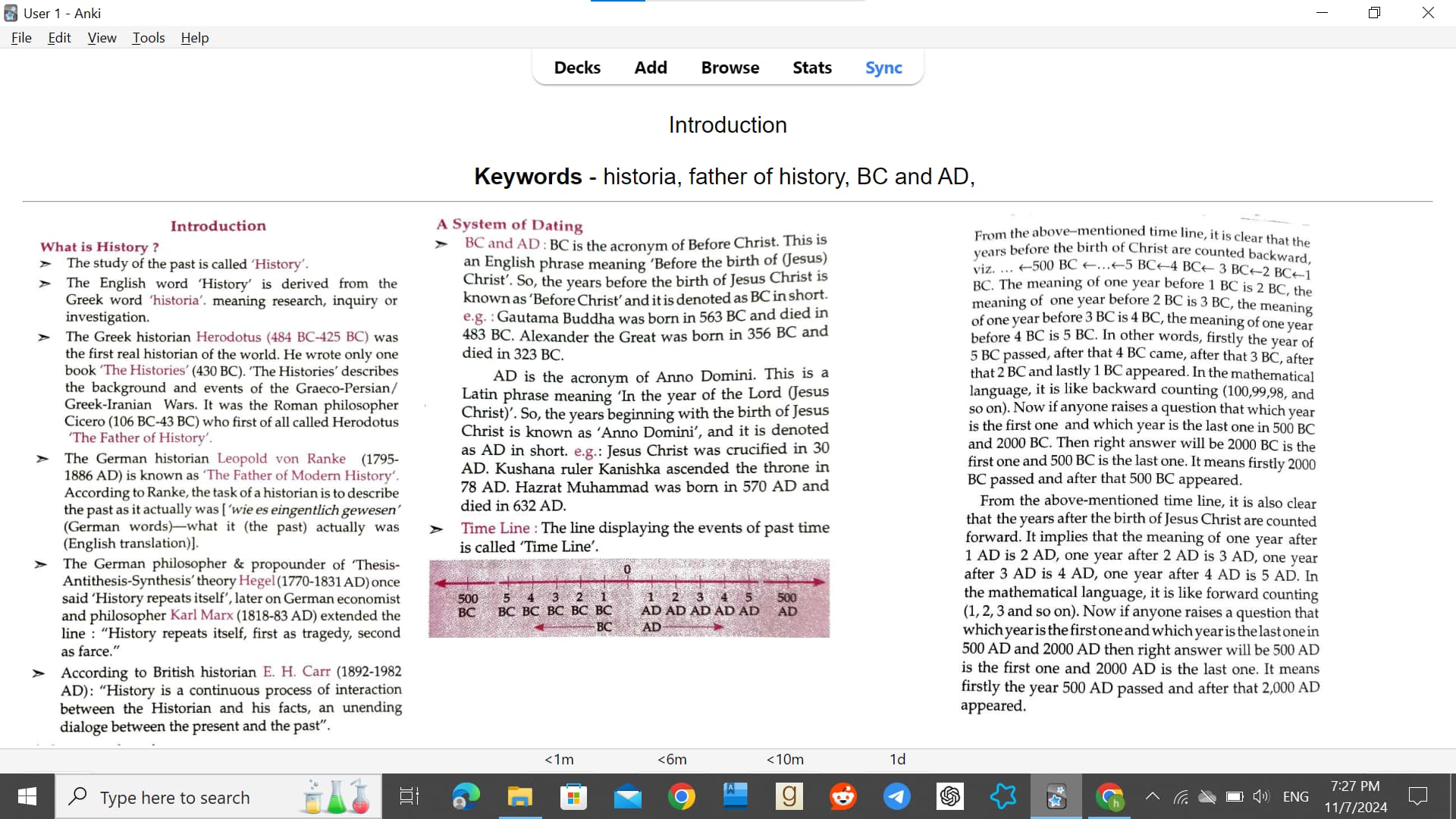Go to the Decks screen

(x=577, y=67)
